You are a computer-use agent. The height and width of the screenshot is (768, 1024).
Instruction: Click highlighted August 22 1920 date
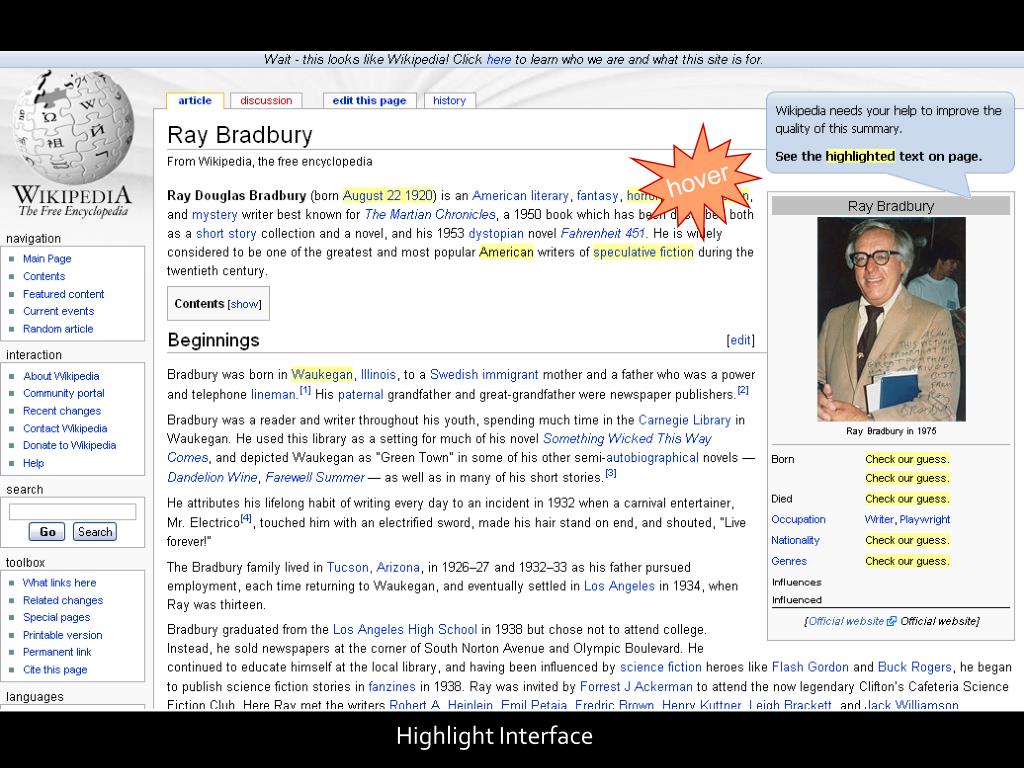coord(388,195)
